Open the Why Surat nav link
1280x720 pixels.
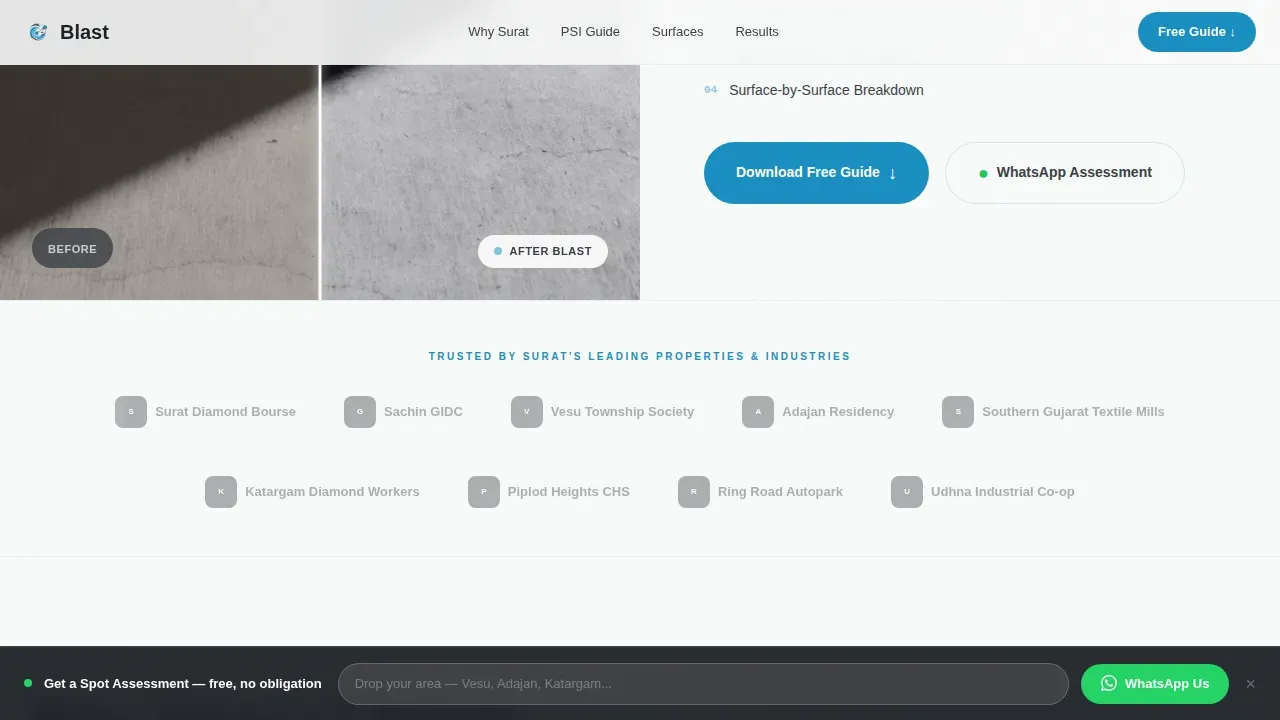click(x=498, y=32)
